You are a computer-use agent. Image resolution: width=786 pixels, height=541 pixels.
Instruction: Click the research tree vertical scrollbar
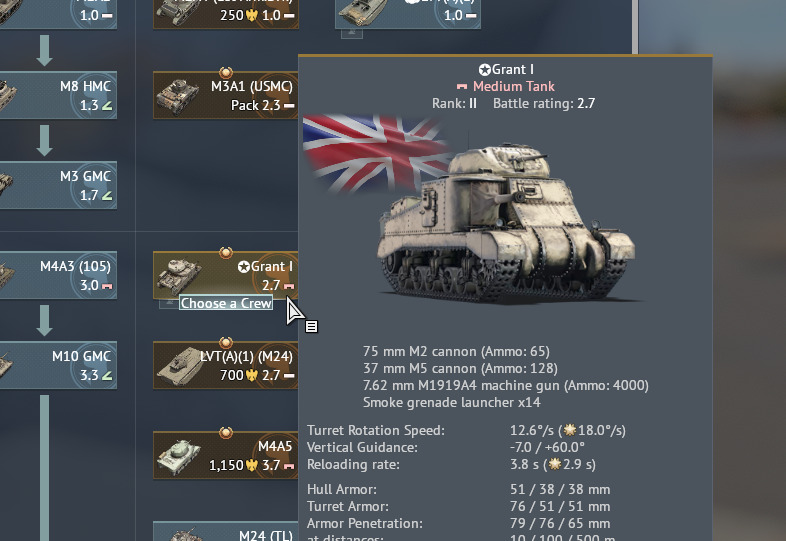635,27
